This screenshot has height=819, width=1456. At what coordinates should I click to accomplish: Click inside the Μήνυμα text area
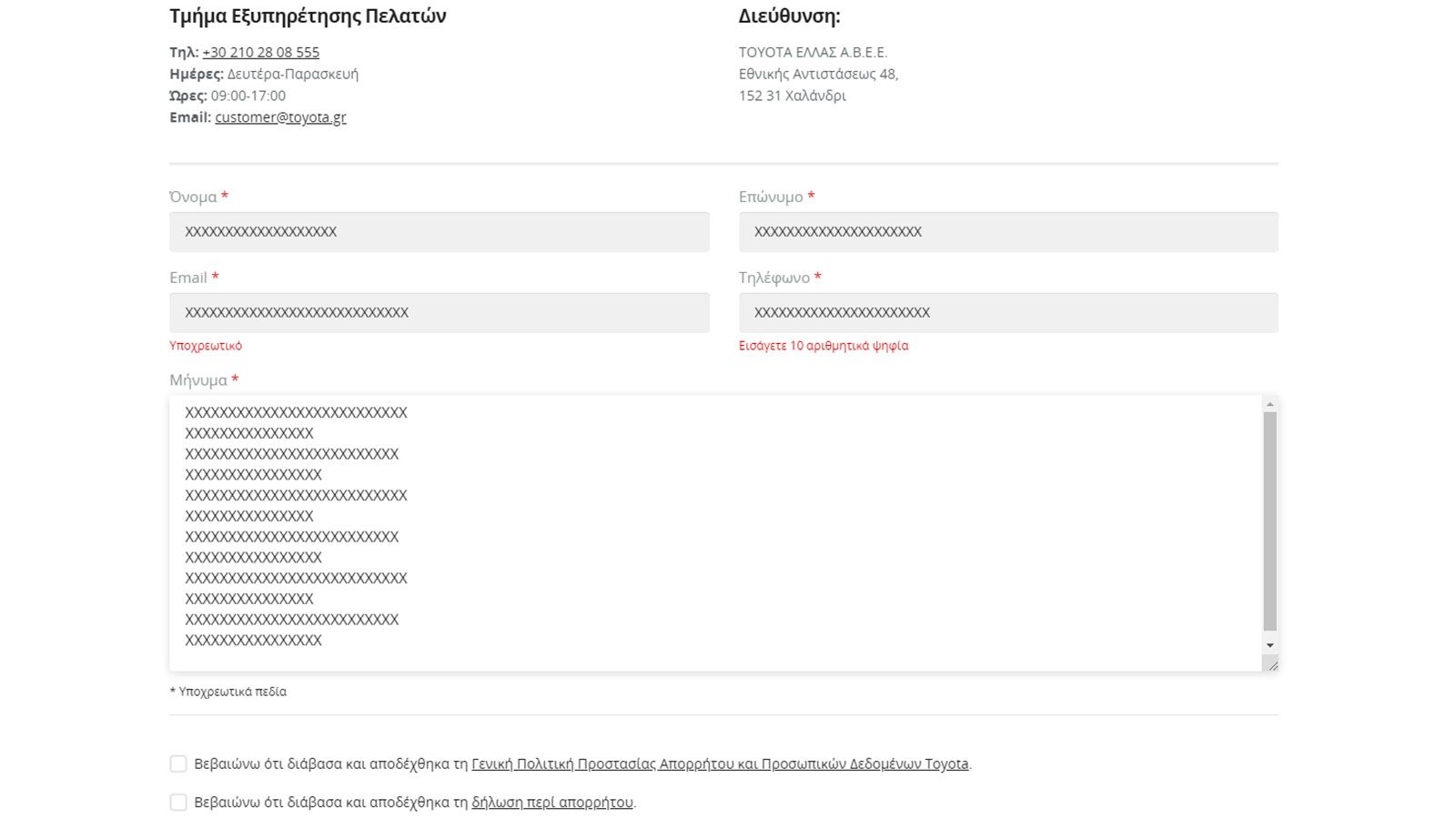[x=715, y=533]
